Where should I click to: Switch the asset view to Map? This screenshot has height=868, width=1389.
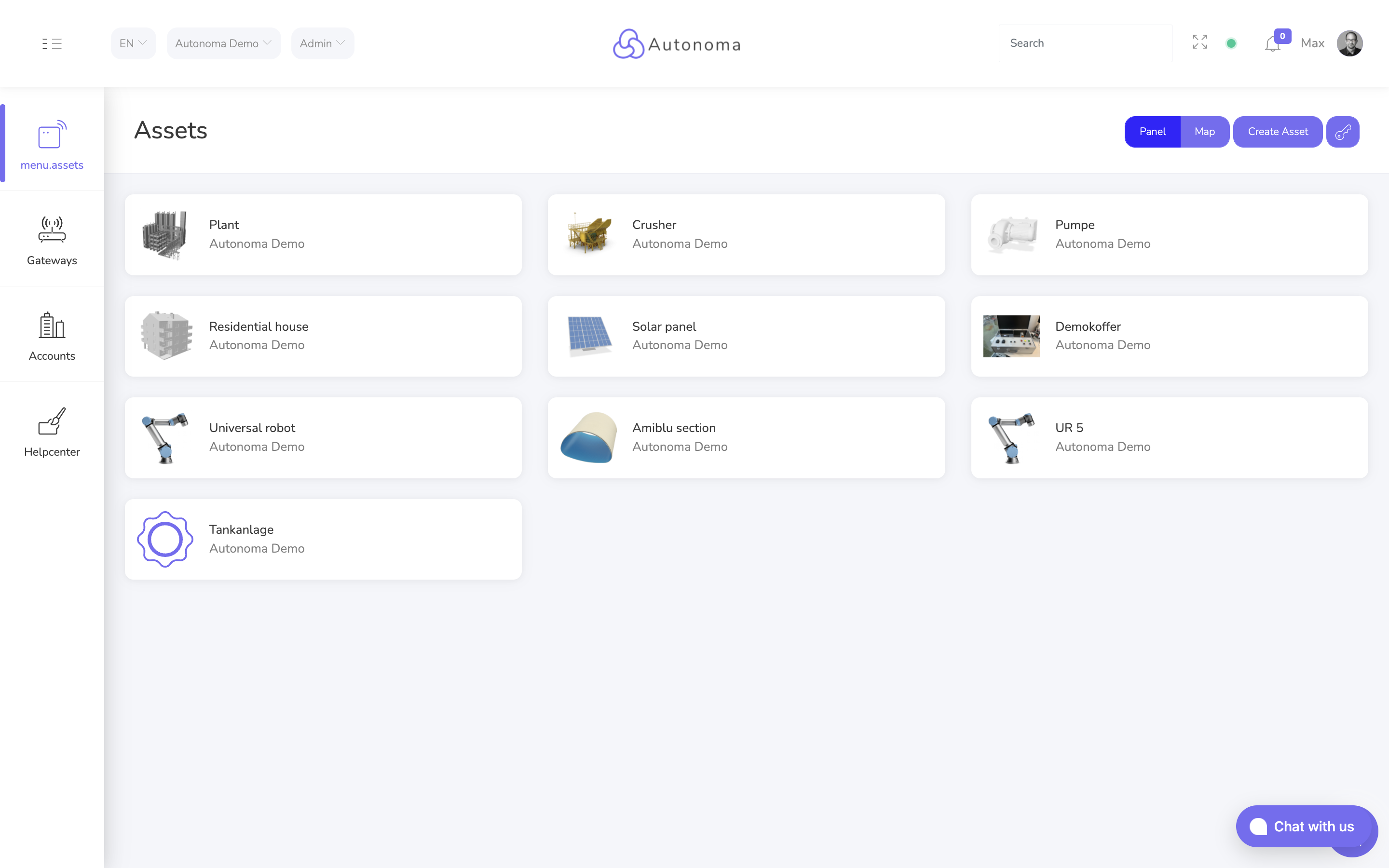pos(1204,132)
